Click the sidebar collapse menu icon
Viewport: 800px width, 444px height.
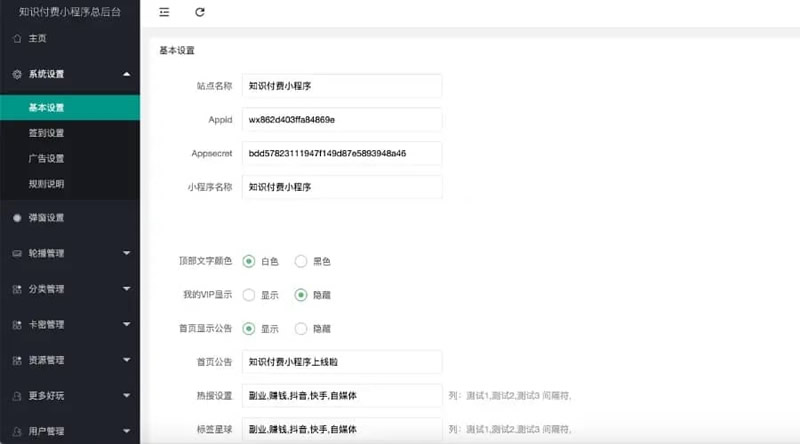click(x=164, y=12)
